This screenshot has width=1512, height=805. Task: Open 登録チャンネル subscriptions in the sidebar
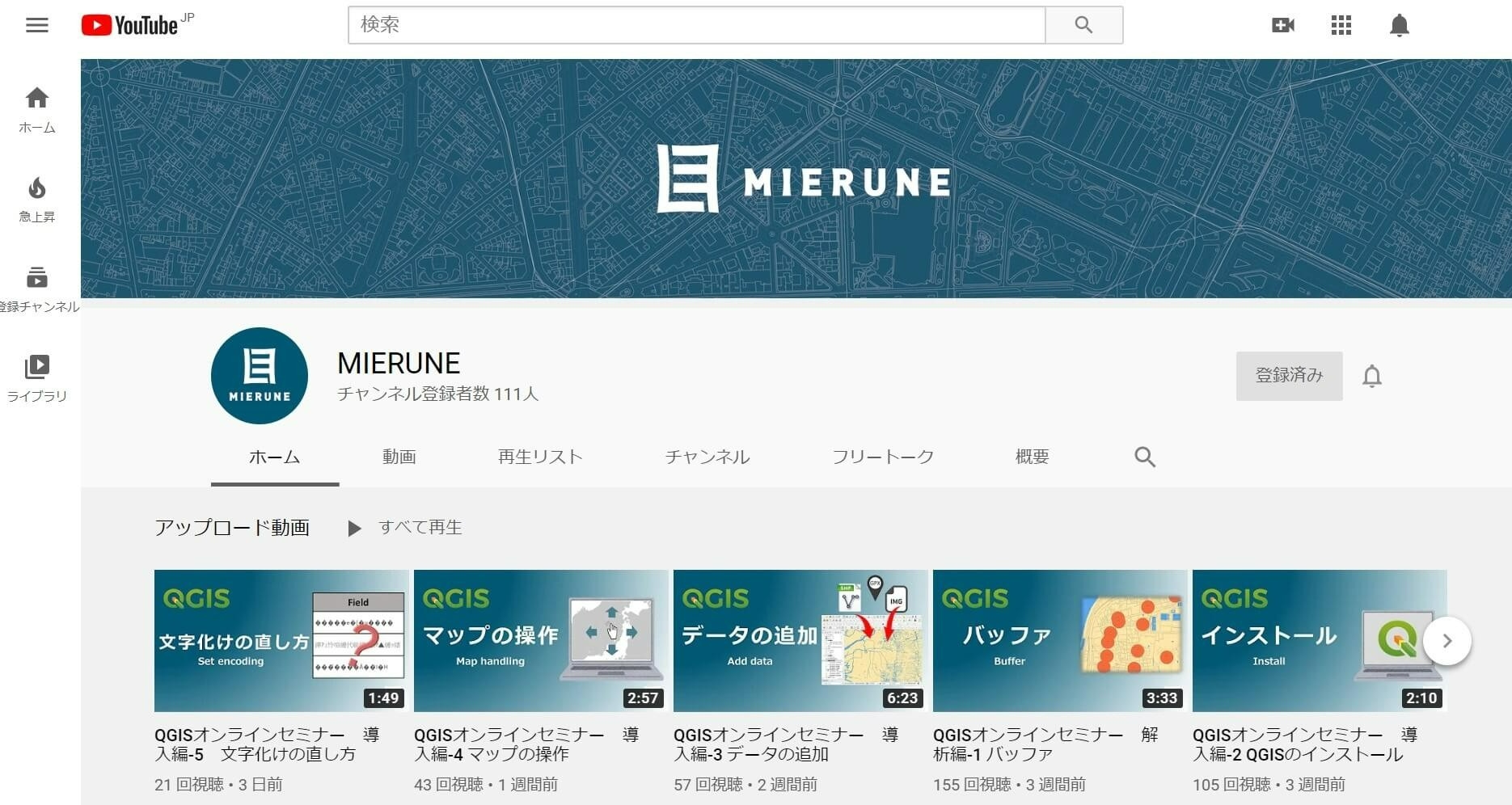click(x=39, y=289)
